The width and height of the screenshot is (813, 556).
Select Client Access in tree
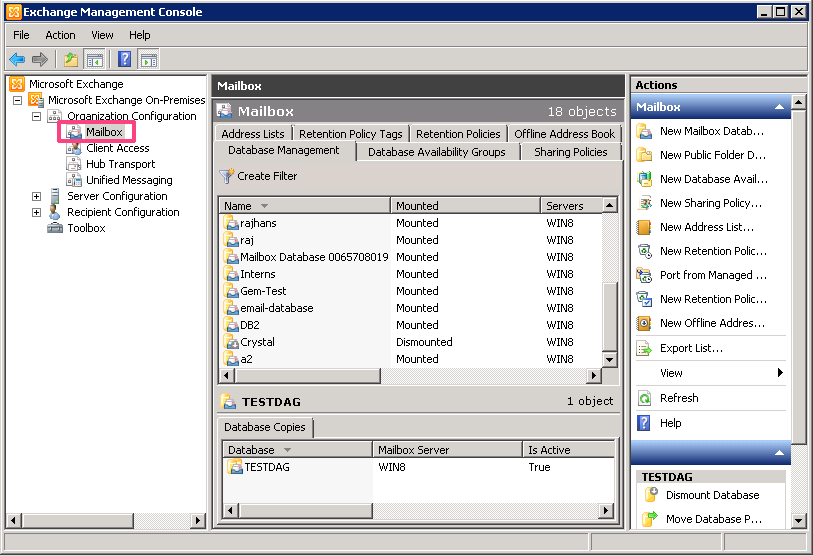[x=118, y=148]
